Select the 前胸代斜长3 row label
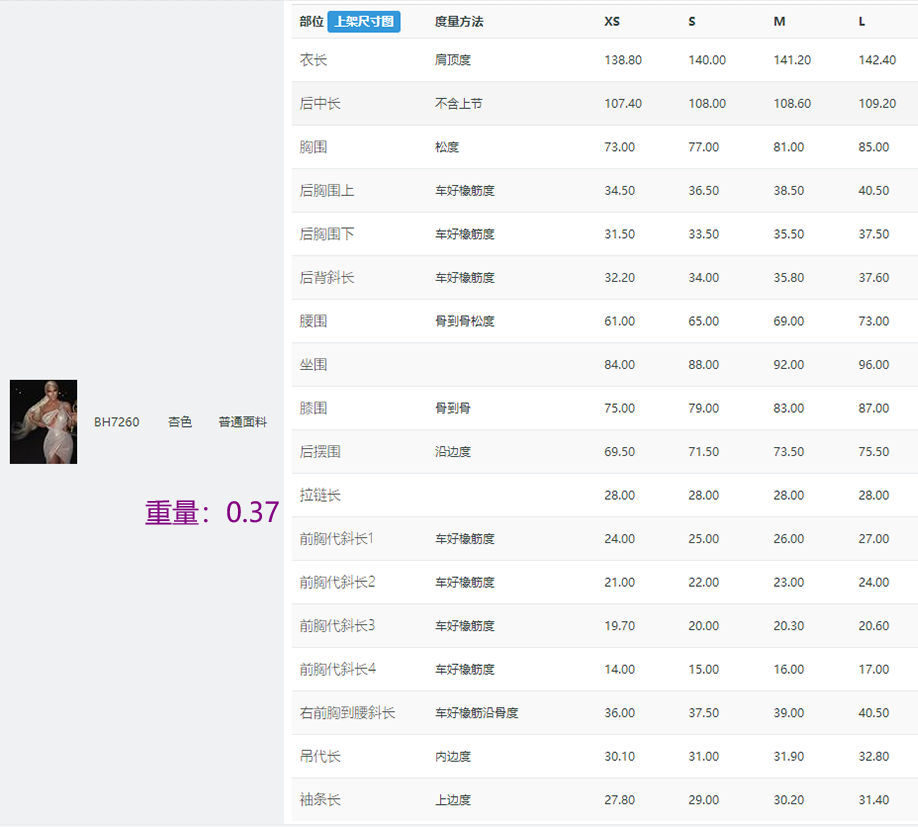The height and width of the screenshot is (827, 918). (337, 626)
